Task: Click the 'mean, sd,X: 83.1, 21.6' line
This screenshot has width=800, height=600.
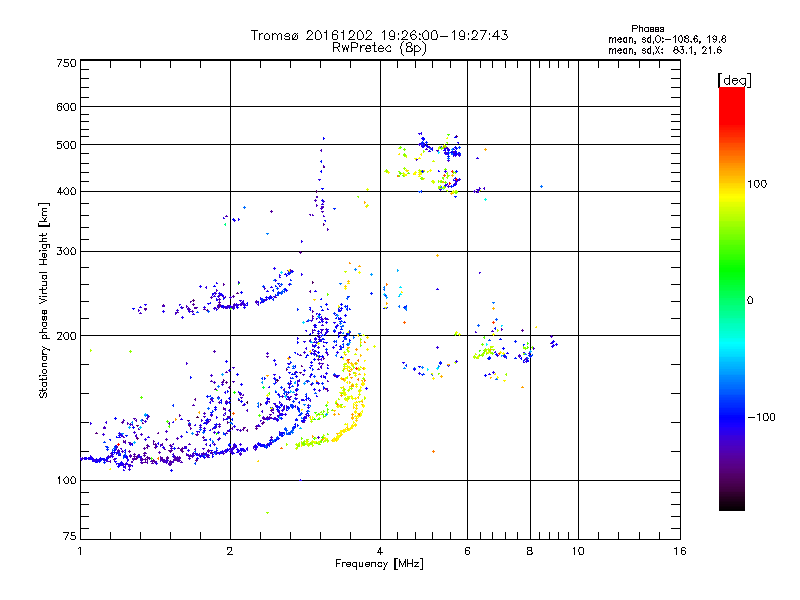Action: pos(665,50)
